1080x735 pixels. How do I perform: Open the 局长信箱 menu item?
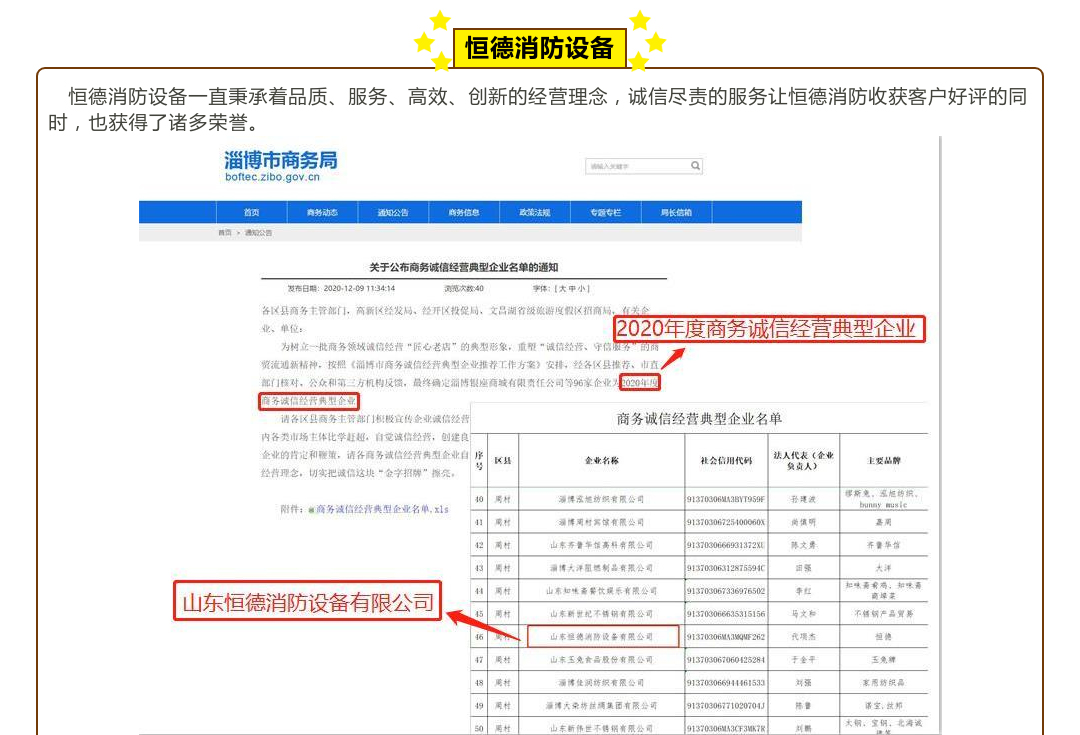pos(676,213)
